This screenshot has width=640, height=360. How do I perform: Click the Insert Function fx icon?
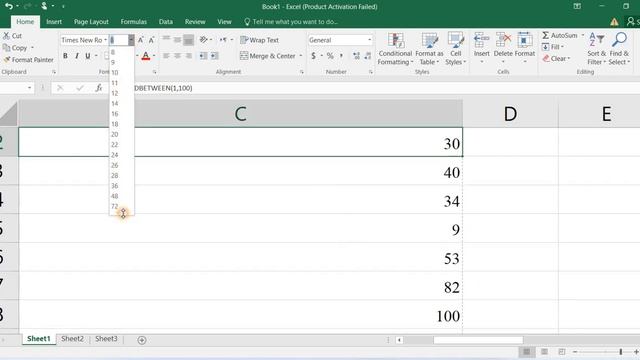pos(98,88)
